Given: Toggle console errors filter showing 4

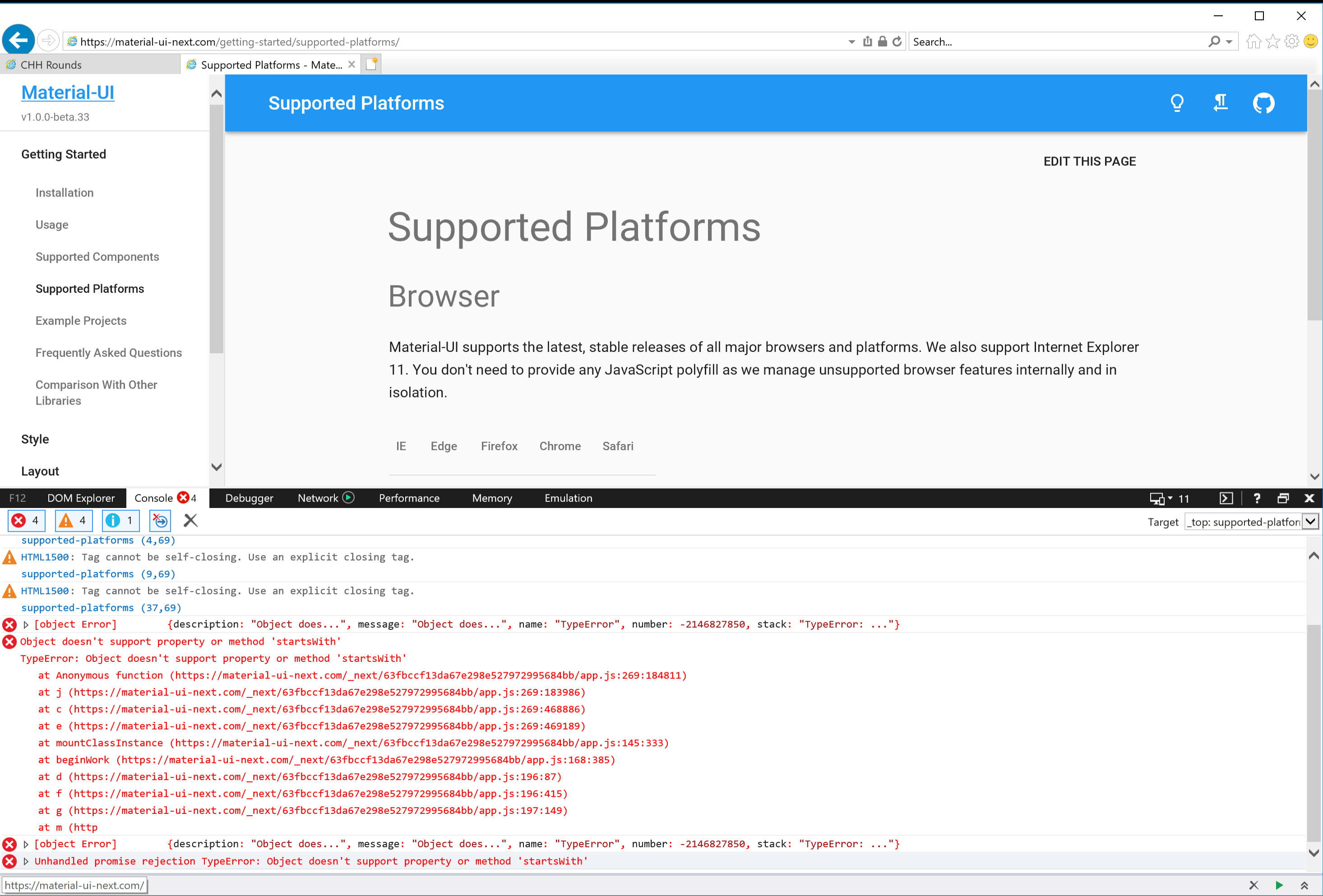Looking at the screenshot, I should (x=26, y=520).
